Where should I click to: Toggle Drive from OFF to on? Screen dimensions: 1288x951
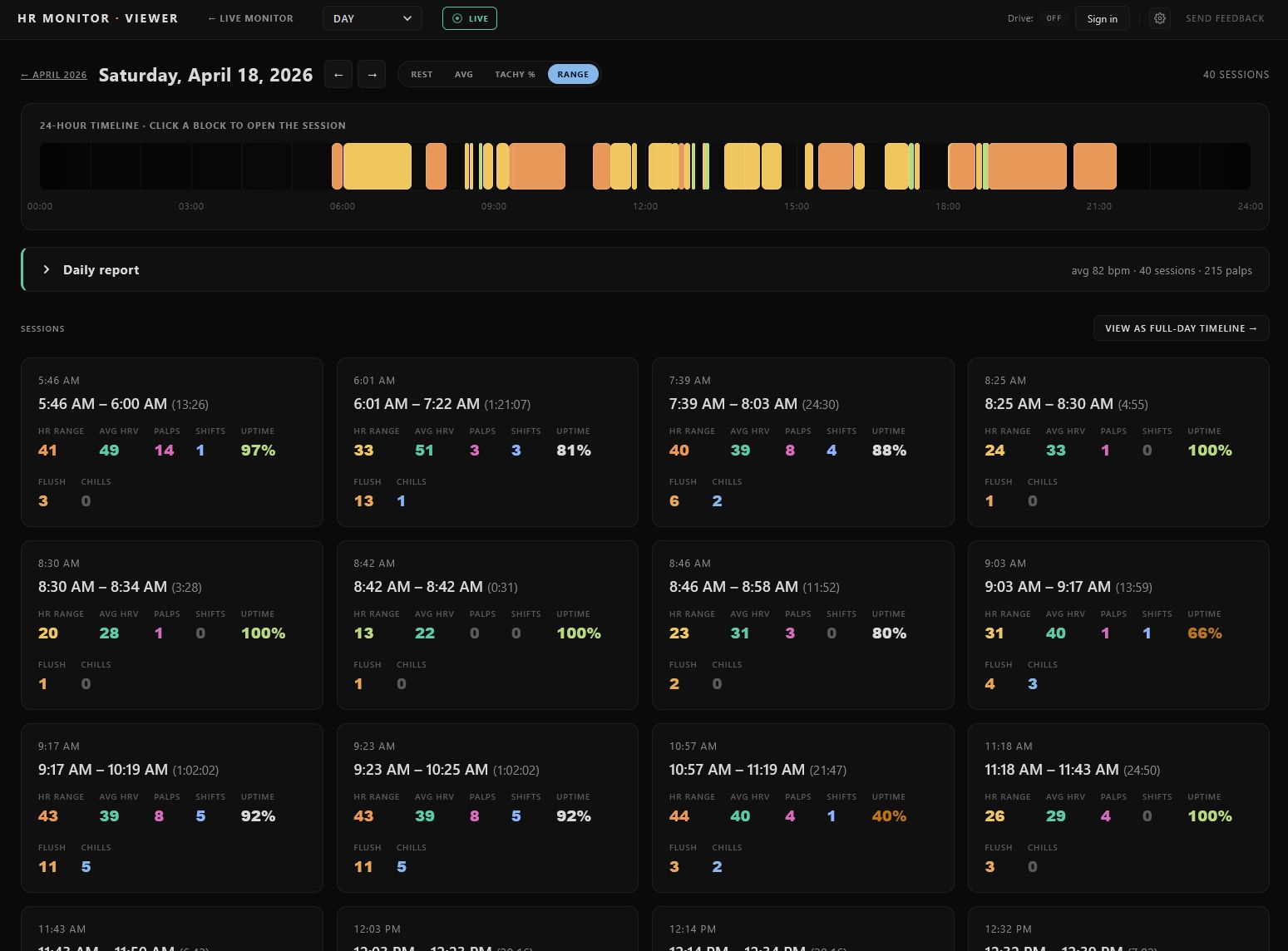pyautogui.click(x=1054, y=17)
